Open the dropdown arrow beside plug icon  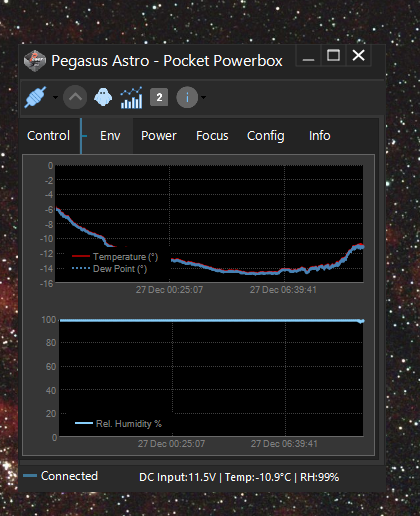tap(55, 97)
